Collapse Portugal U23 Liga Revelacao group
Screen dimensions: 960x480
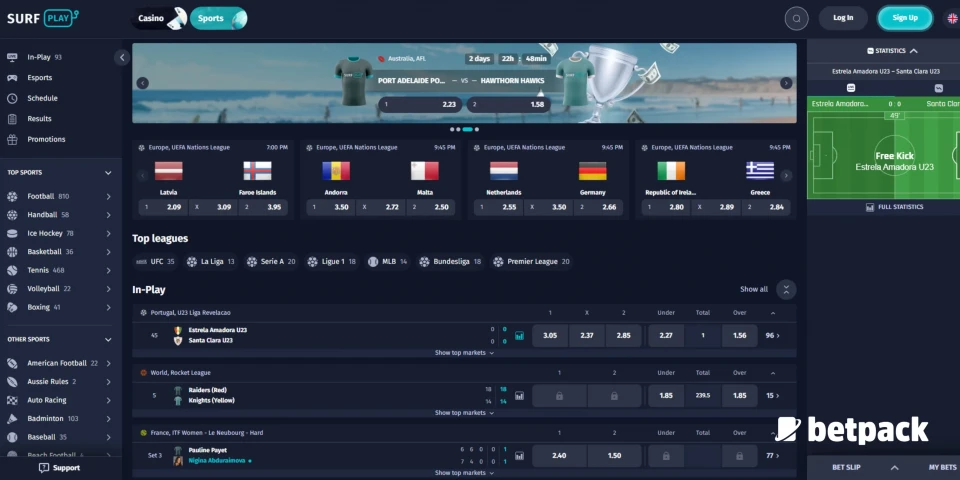(x=773, y=313)
